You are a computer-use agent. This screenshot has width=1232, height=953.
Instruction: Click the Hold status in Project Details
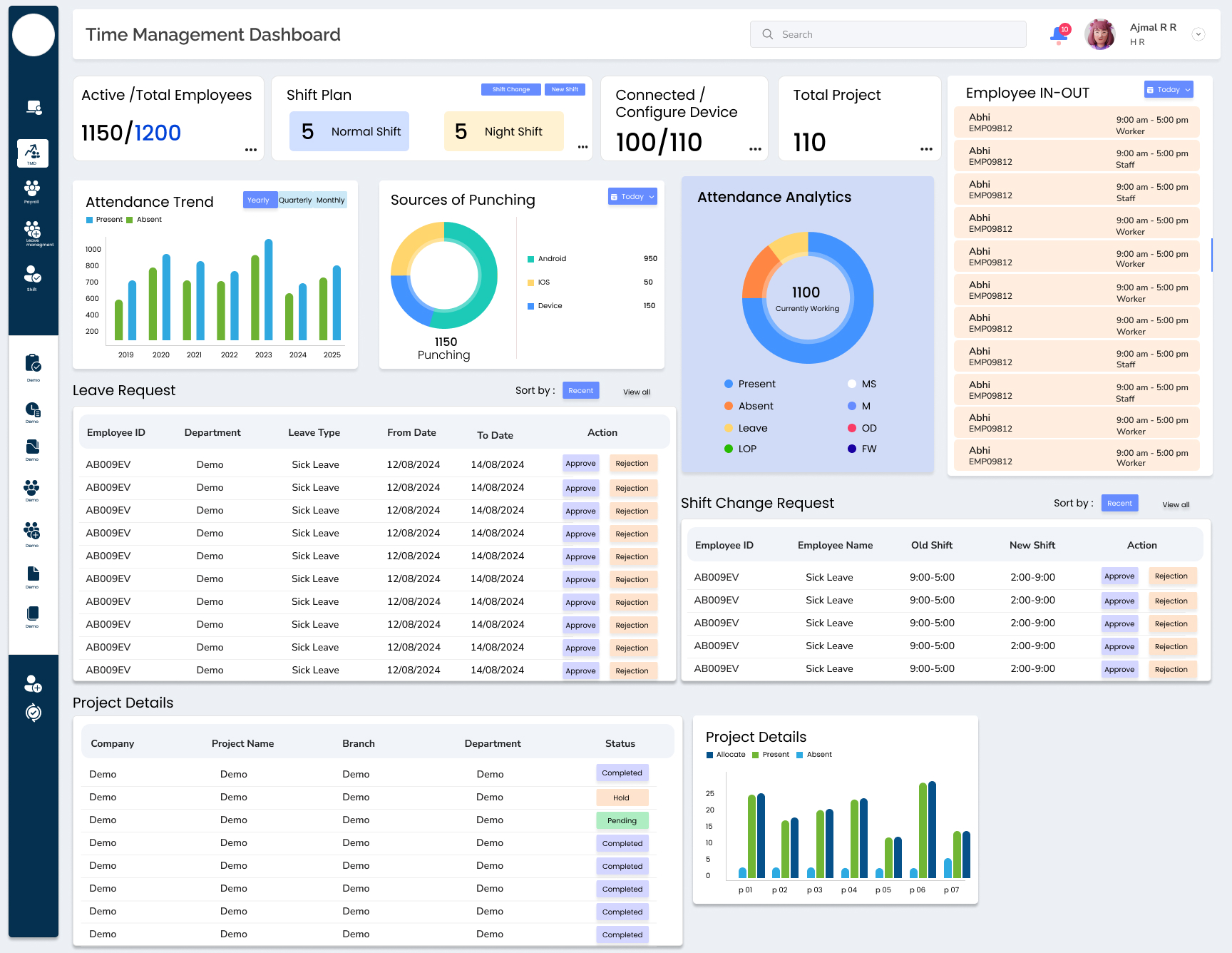pos(622,797)
